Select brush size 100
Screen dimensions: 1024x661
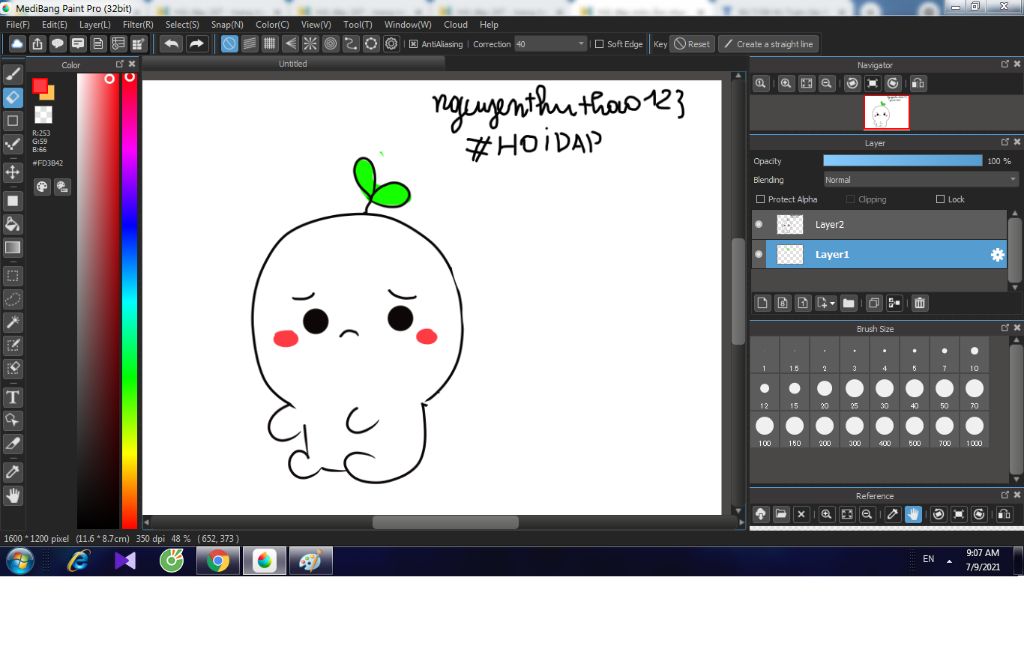tap(764, 430)
